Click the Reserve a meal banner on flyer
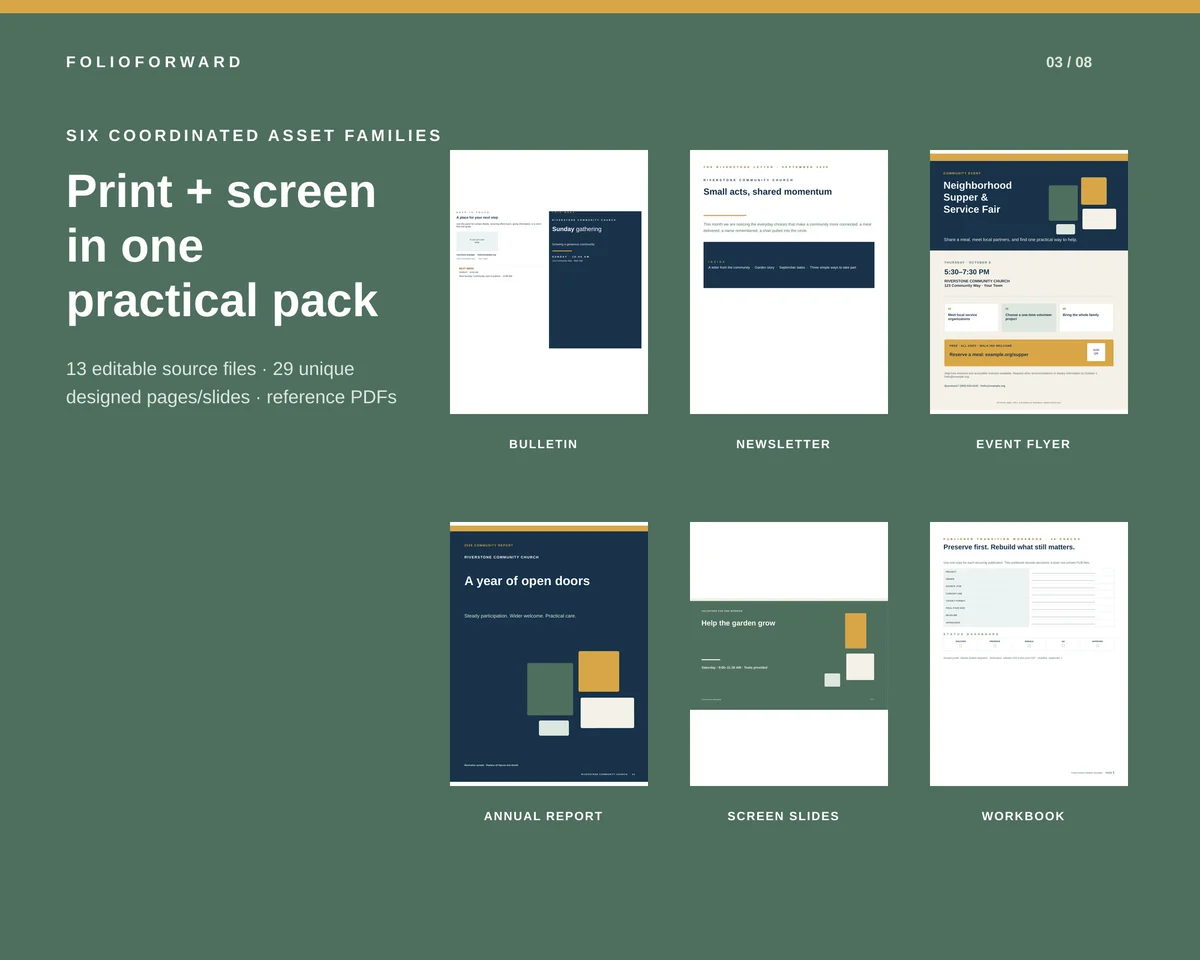The image size is (1200, 960). pos(1029,353)
